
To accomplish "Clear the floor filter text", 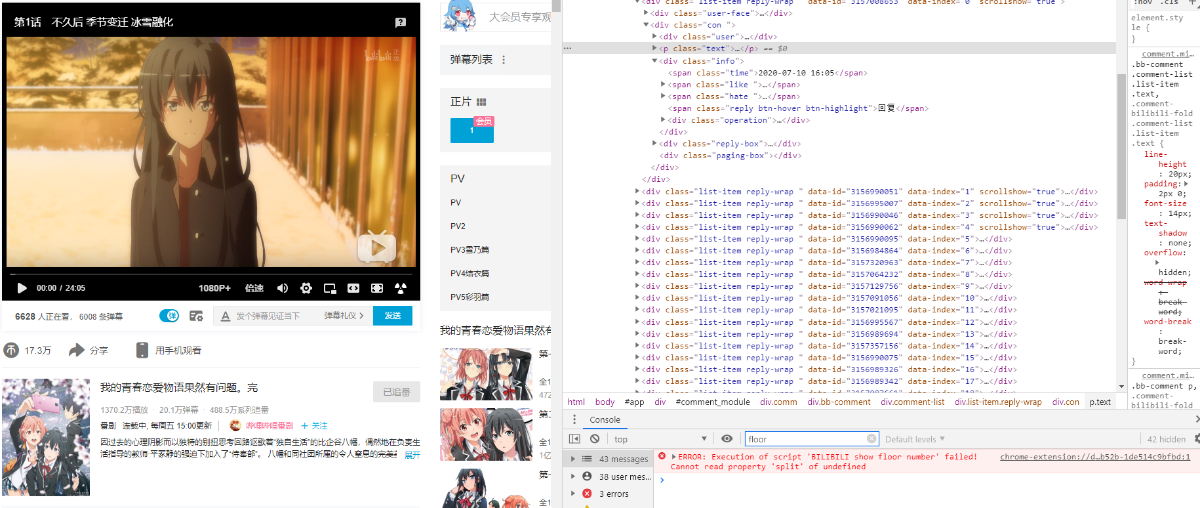I will (871, 439).
